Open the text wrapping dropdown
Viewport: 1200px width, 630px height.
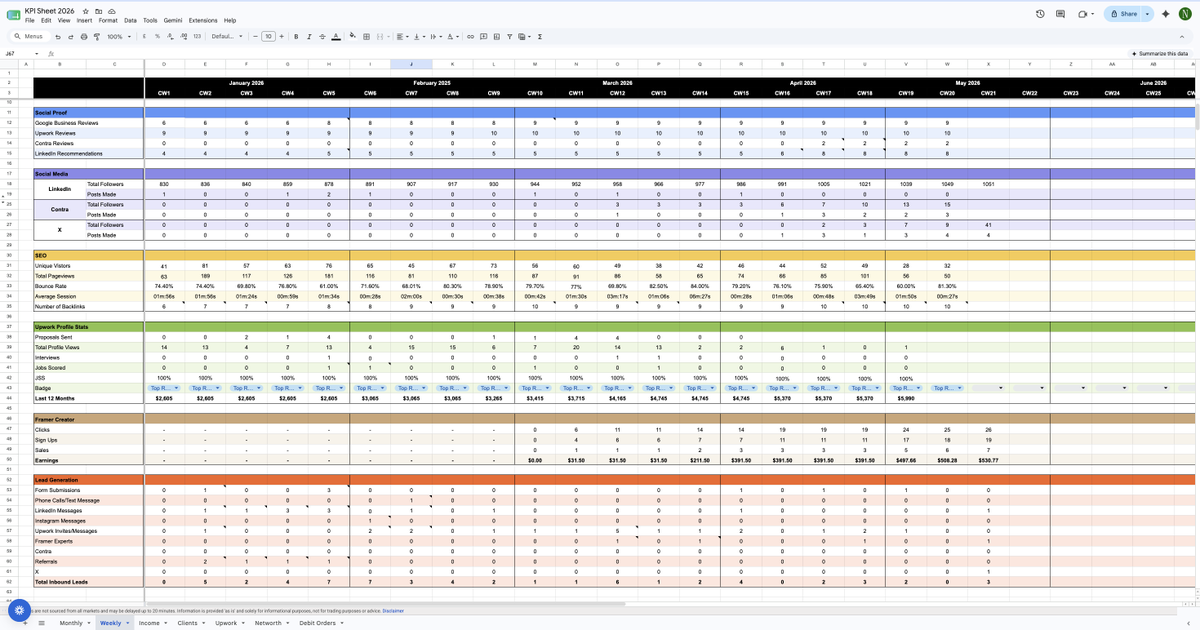coord(435,36)
